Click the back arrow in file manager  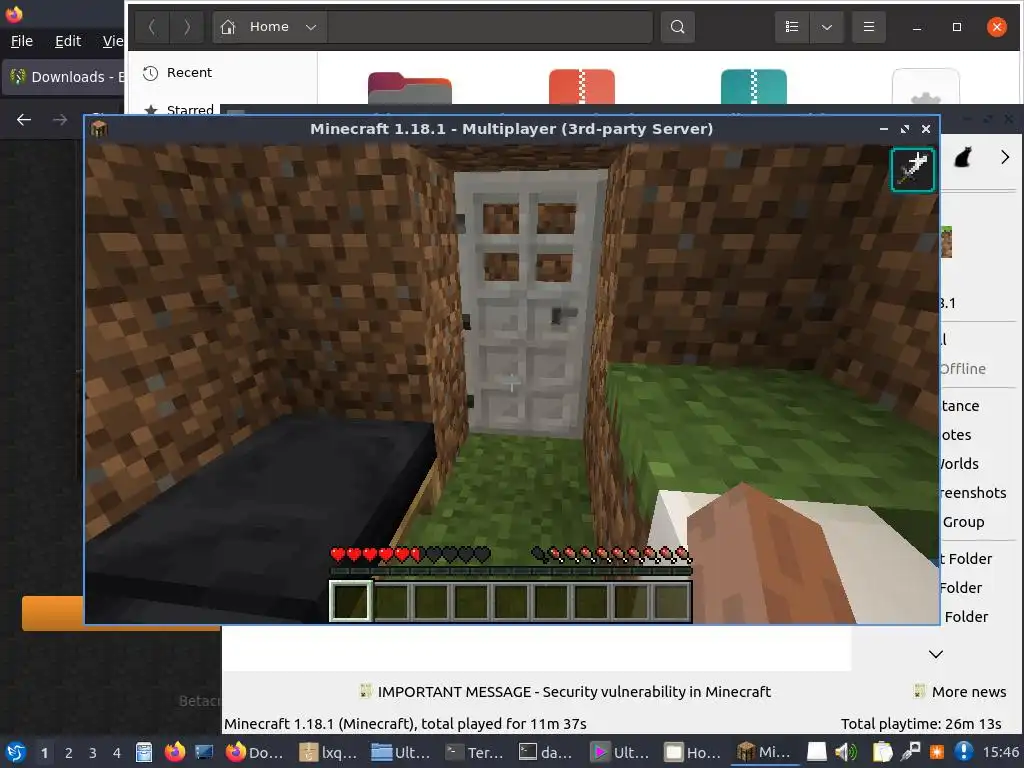tap(152, 27)
